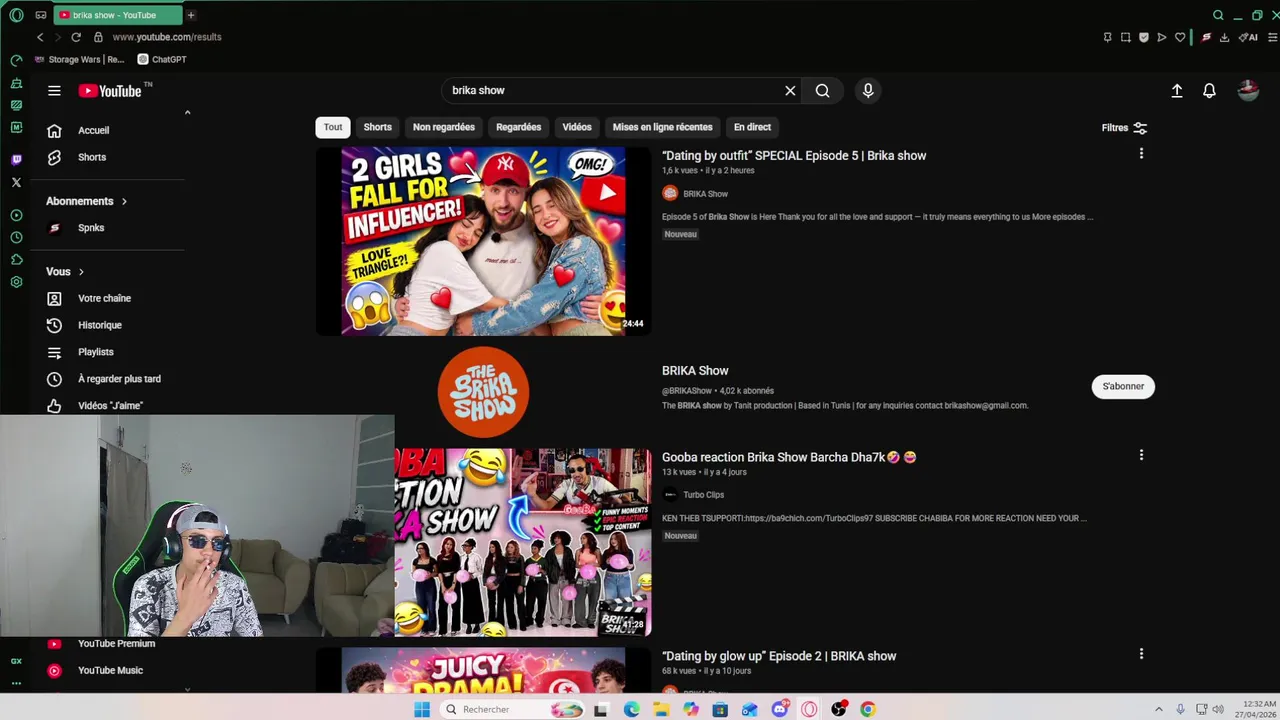This screenshot has height=720, width=1280.
Task: Open browser downloads icon
Action: click(1224, 37)
